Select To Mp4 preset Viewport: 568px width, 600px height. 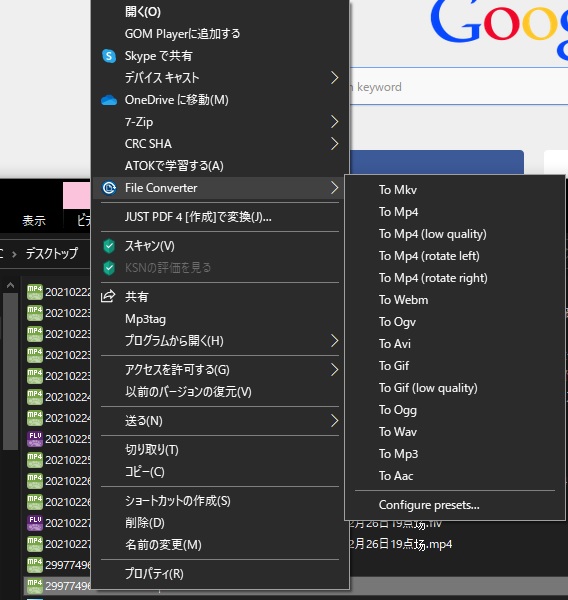tap(455, 212)
